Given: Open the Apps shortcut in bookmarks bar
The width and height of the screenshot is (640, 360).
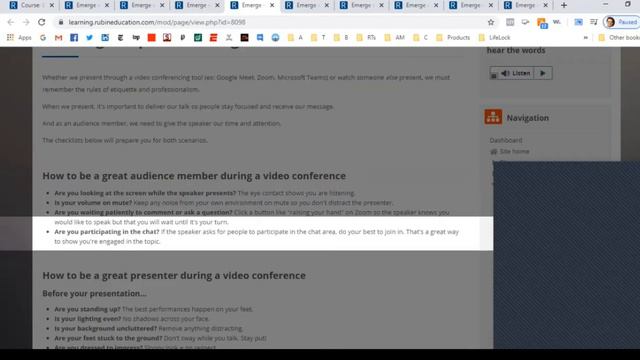Looking at the screenshot, I should coord(19,38).
